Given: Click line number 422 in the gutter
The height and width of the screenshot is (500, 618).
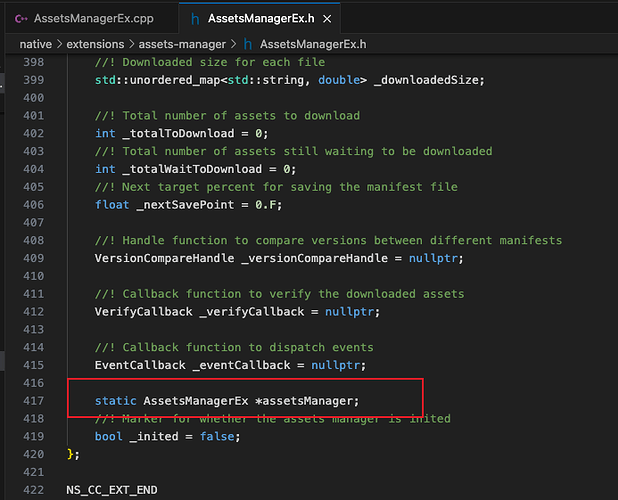Looking at the screenshot, I should point(34,490).
